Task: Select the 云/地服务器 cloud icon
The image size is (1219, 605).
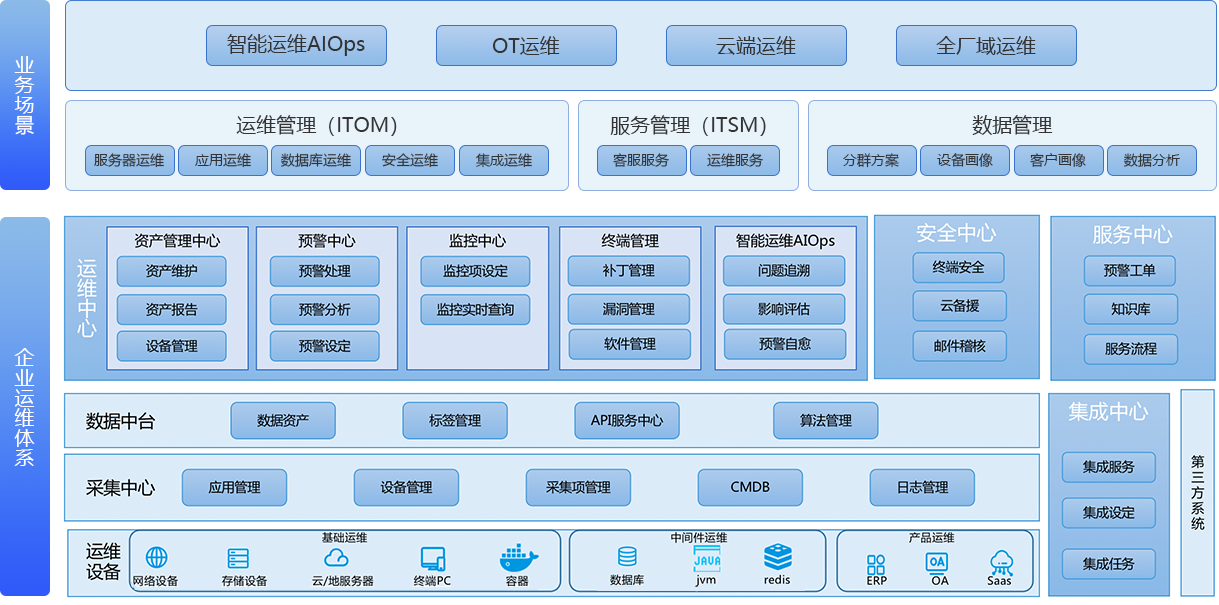Action: click(x=336, y=558)
